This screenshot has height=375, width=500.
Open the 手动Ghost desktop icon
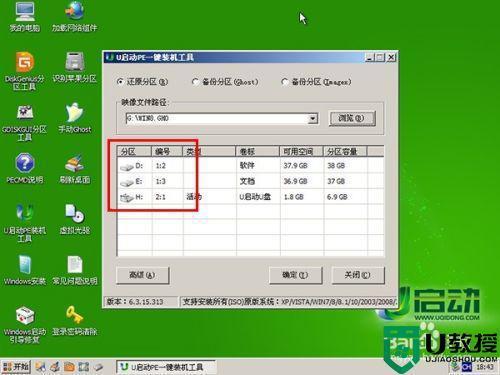(75, 118)
